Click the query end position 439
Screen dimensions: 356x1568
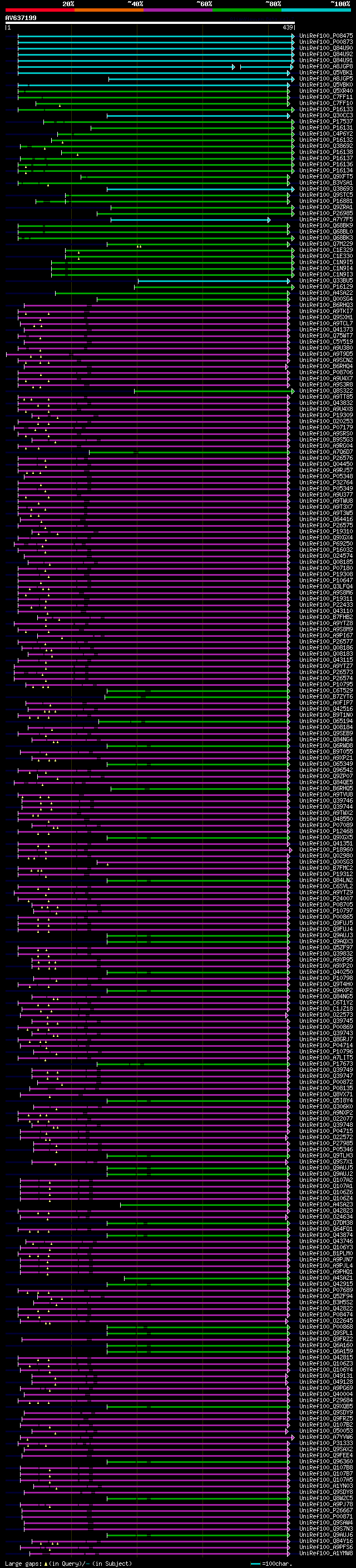coord(288,27)
